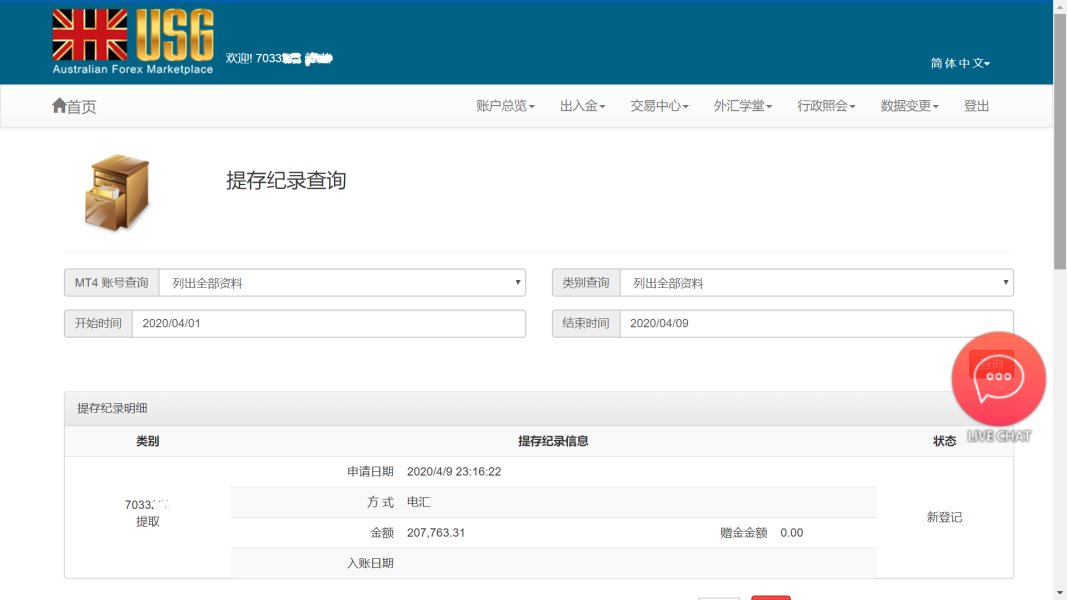Click the 开始时间 date field
1067x600 pixels.
point(328,323)
